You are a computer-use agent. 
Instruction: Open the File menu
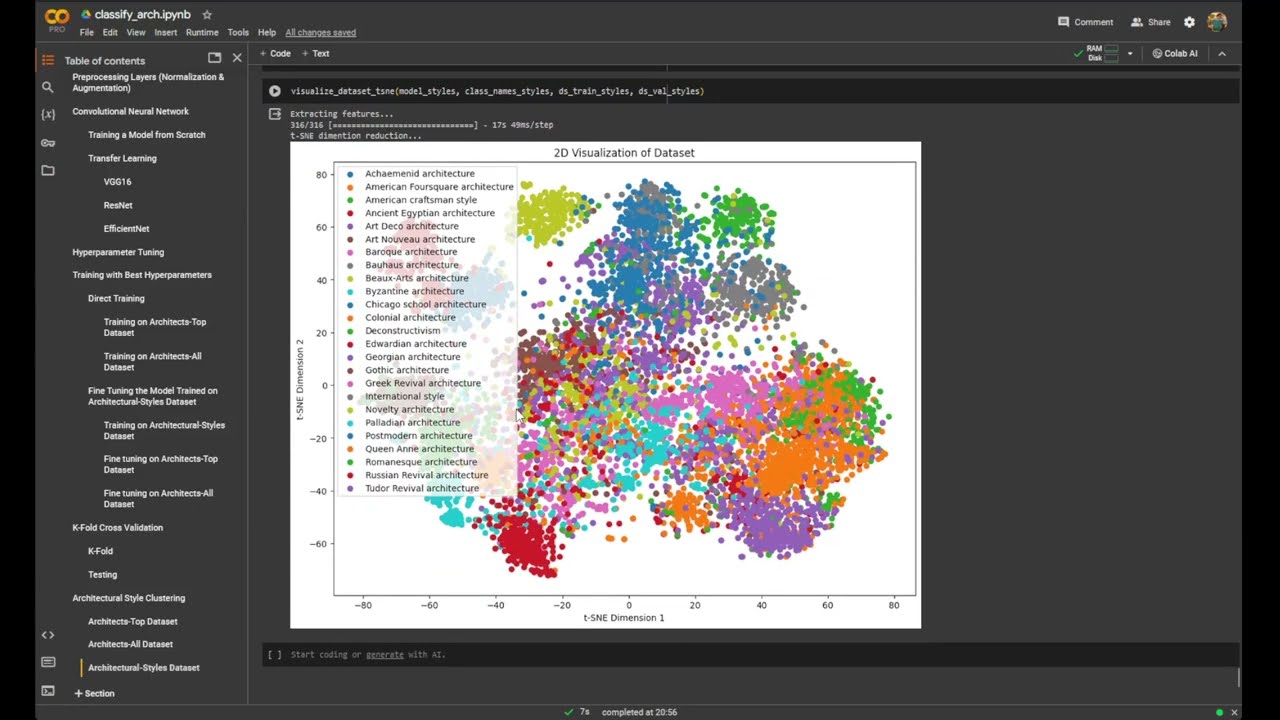(87, 32)
